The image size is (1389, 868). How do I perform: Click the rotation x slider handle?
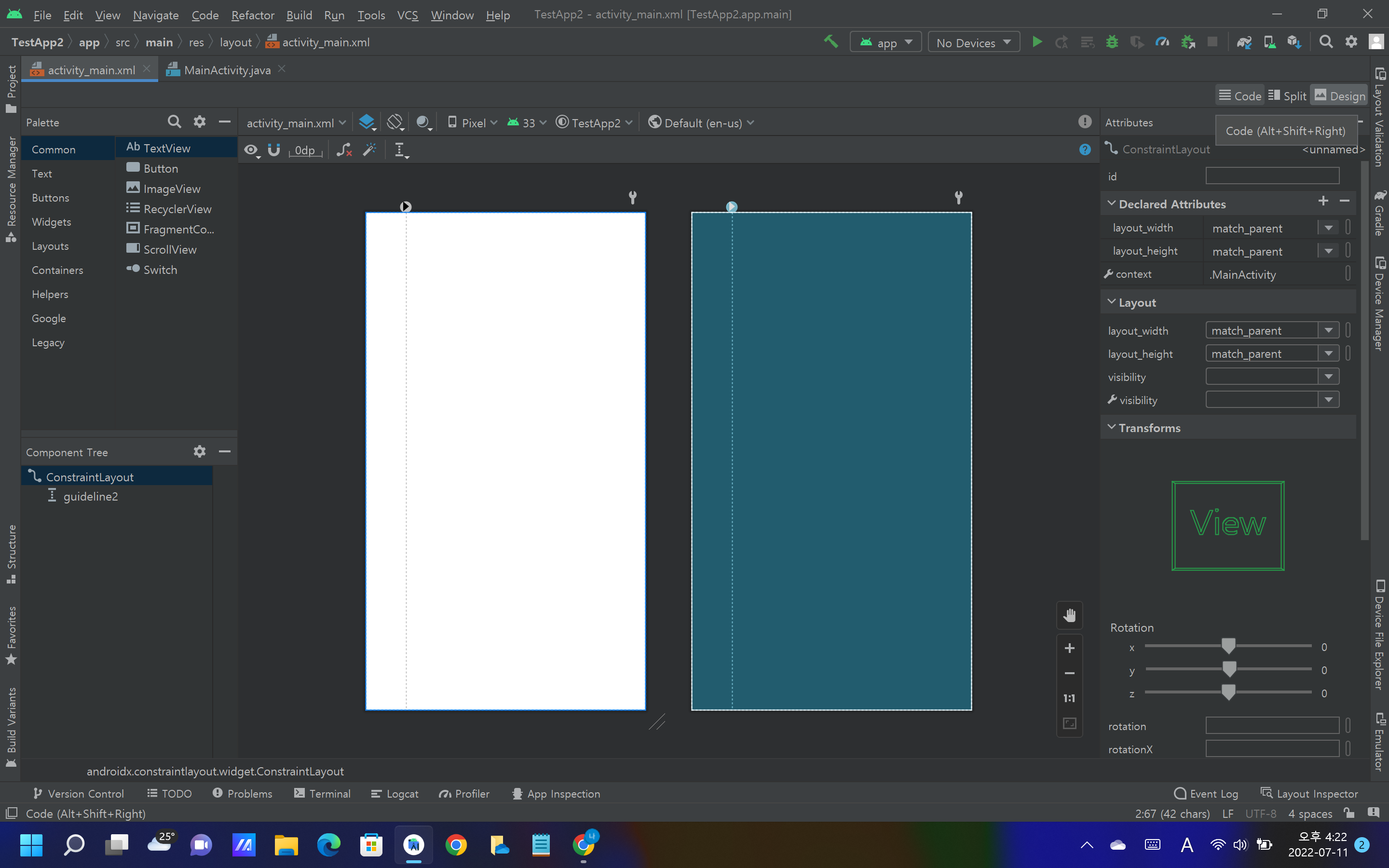click(1228, 646)
